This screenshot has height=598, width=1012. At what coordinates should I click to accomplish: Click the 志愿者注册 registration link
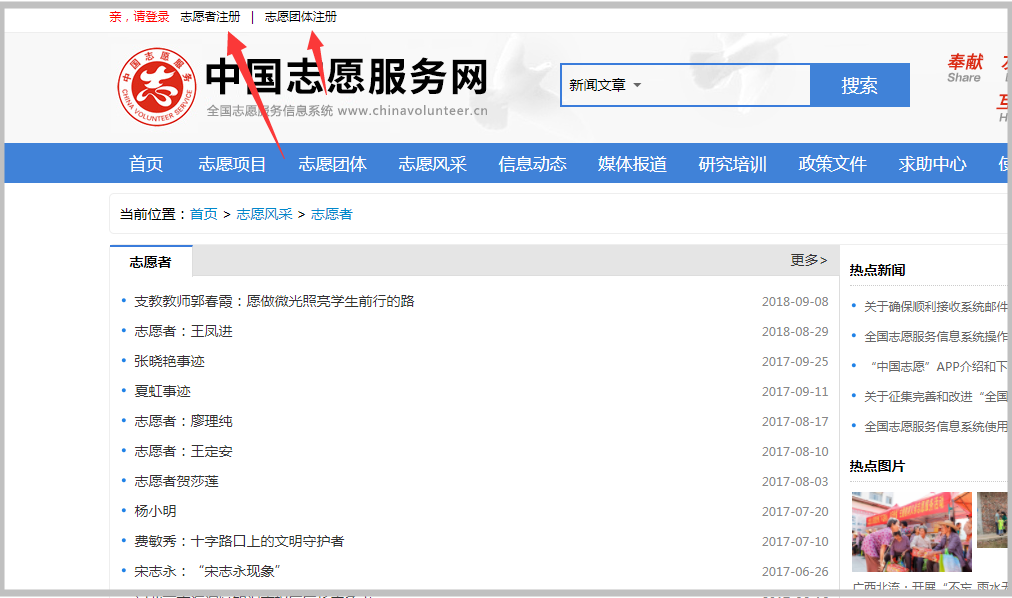coord(208,16)
